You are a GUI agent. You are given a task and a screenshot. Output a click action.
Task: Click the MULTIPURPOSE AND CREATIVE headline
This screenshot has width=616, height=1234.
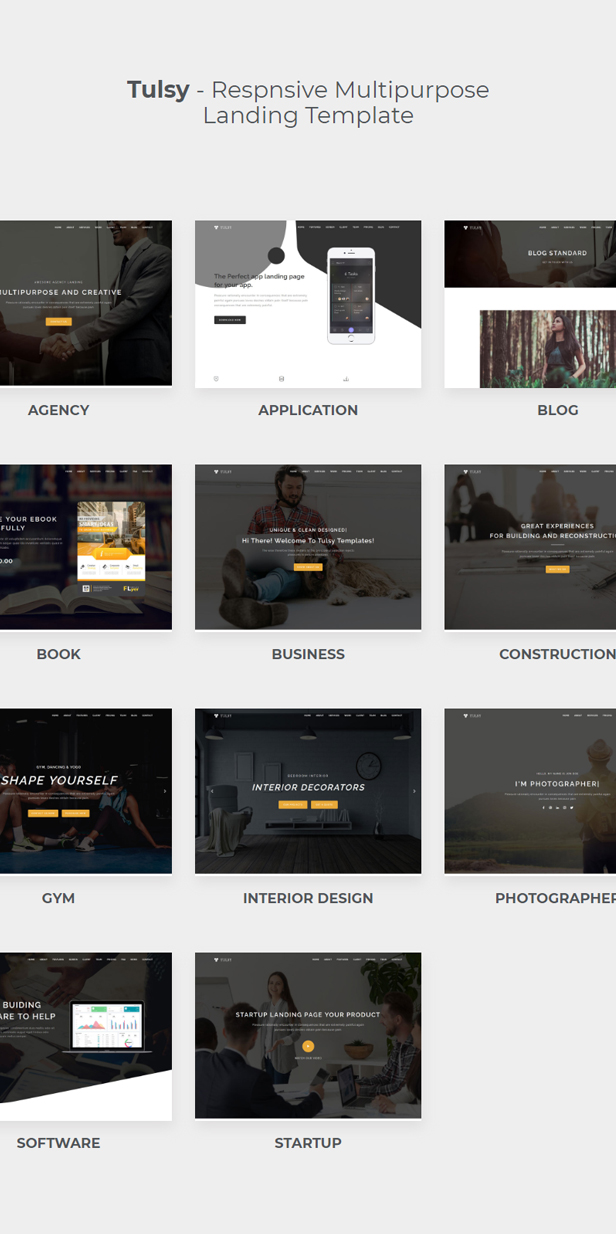tap(60, 293)
